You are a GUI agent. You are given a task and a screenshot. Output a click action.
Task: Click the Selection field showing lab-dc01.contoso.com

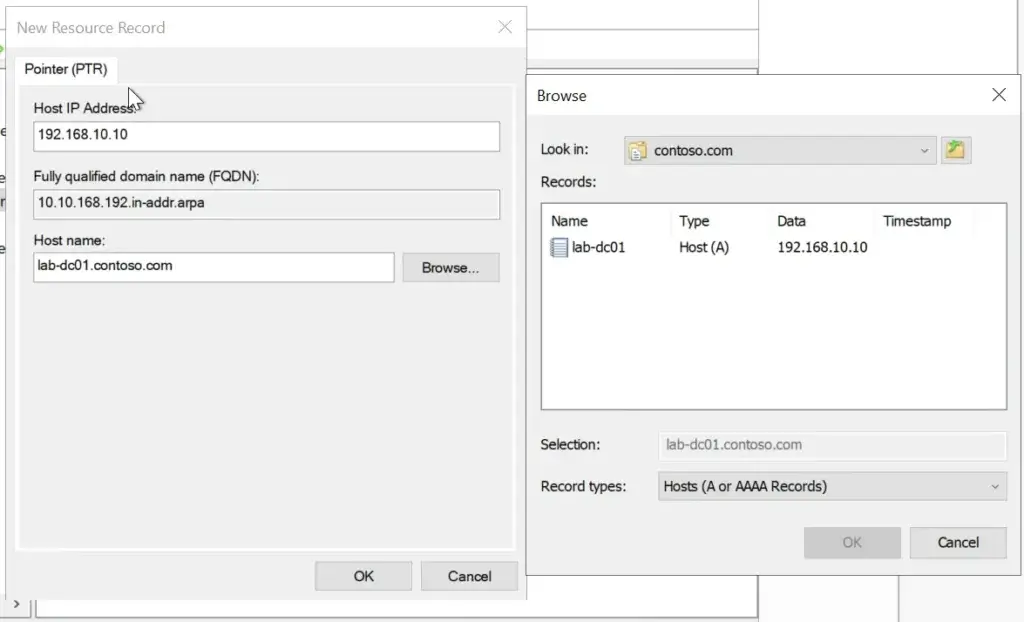pyautogui.click(x=831, y=444)
